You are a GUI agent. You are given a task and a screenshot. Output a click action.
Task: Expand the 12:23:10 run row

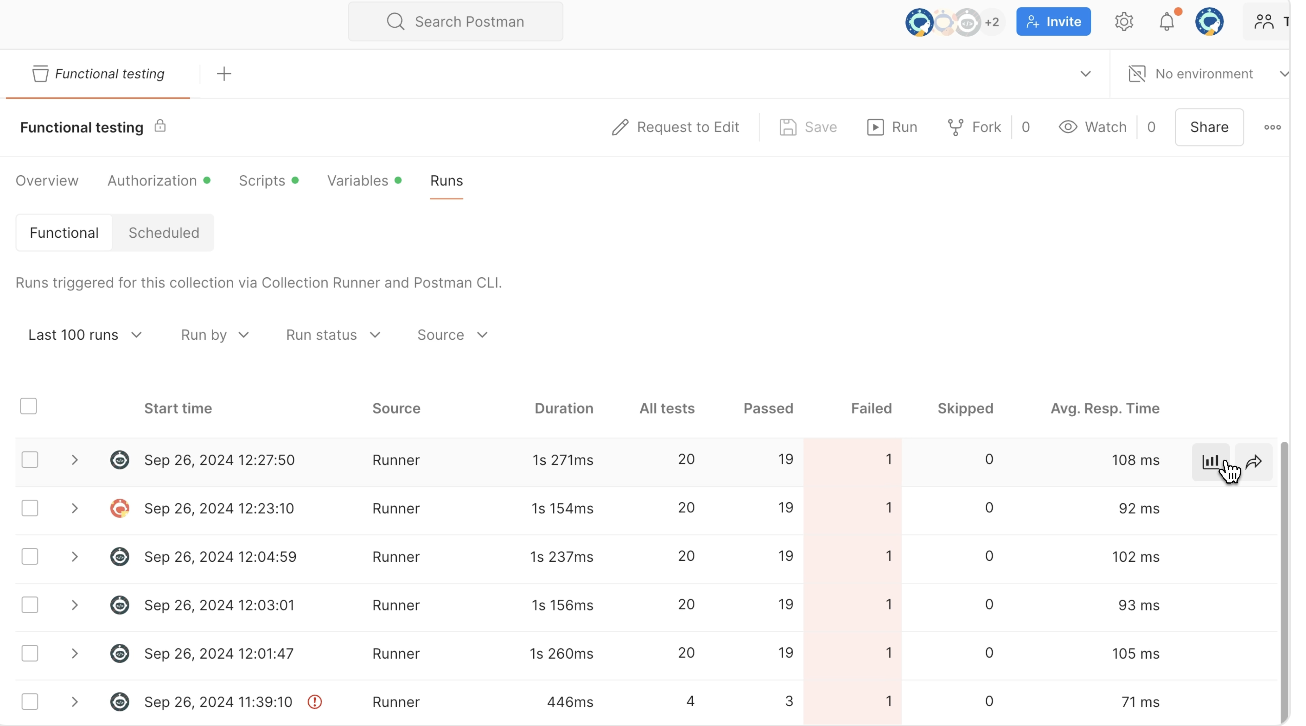[75, 509]
